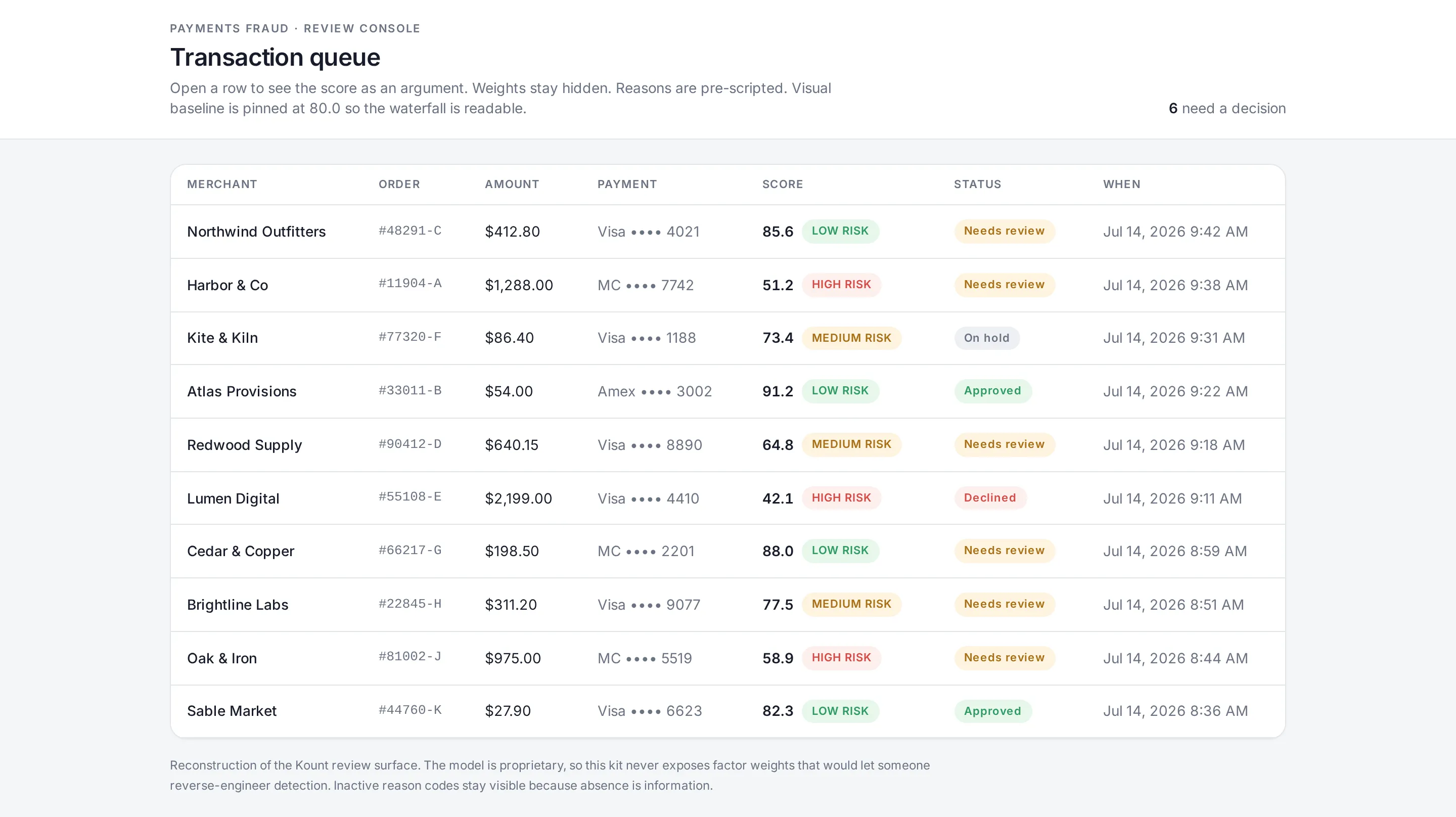Click the 88.0 score for Cedar & Copper

tap(778, 551)
